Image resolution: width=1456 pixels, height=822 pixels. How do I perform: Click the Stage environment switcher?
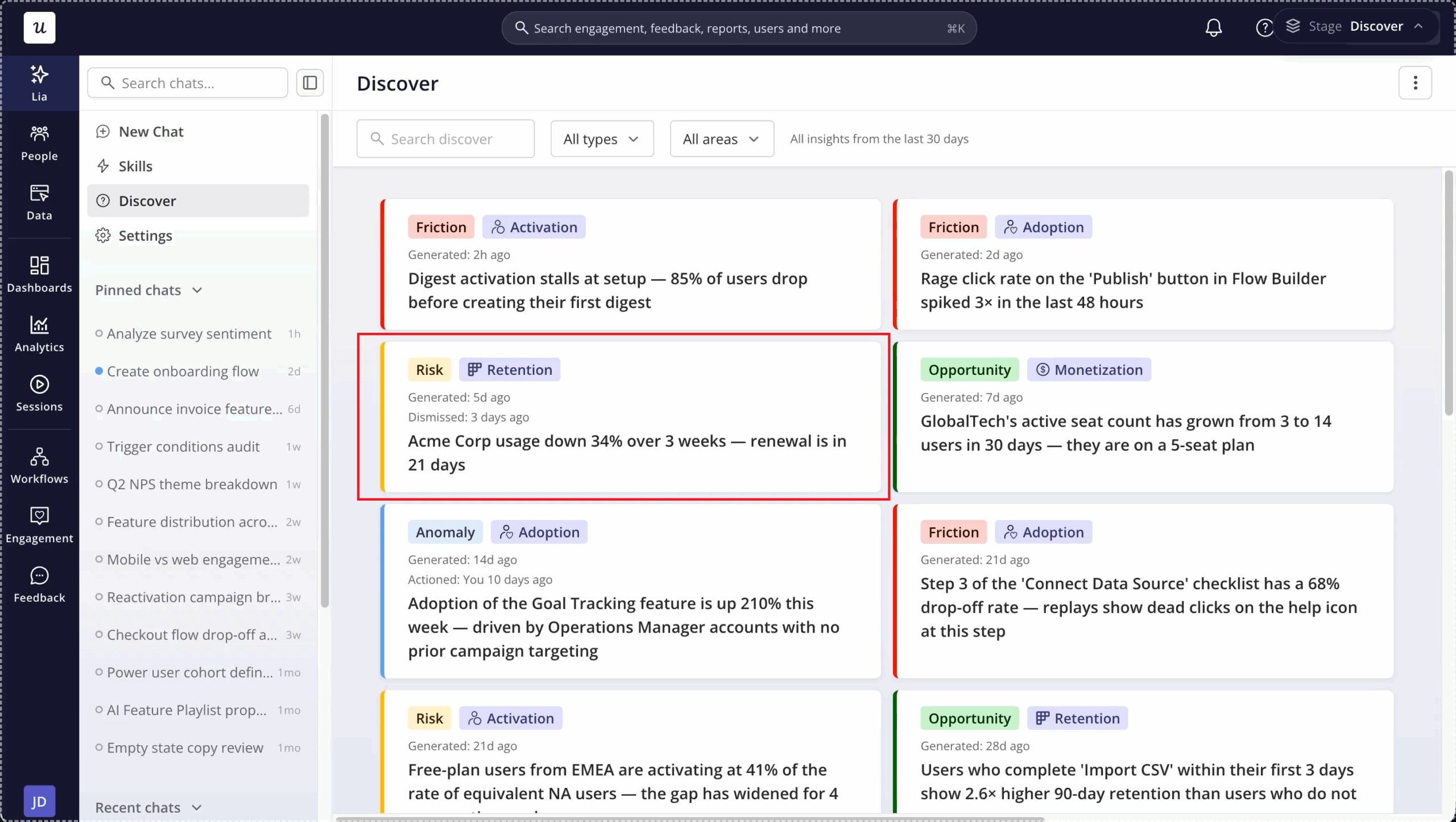(x=1356, y=26)
